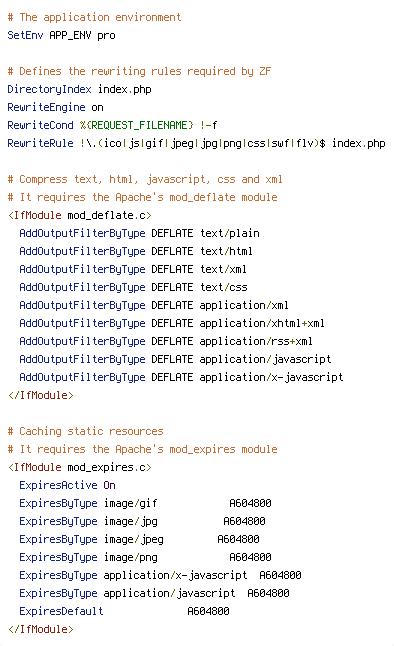
Task: Click the DEFLATE text/css line
Action: point(134,287)
